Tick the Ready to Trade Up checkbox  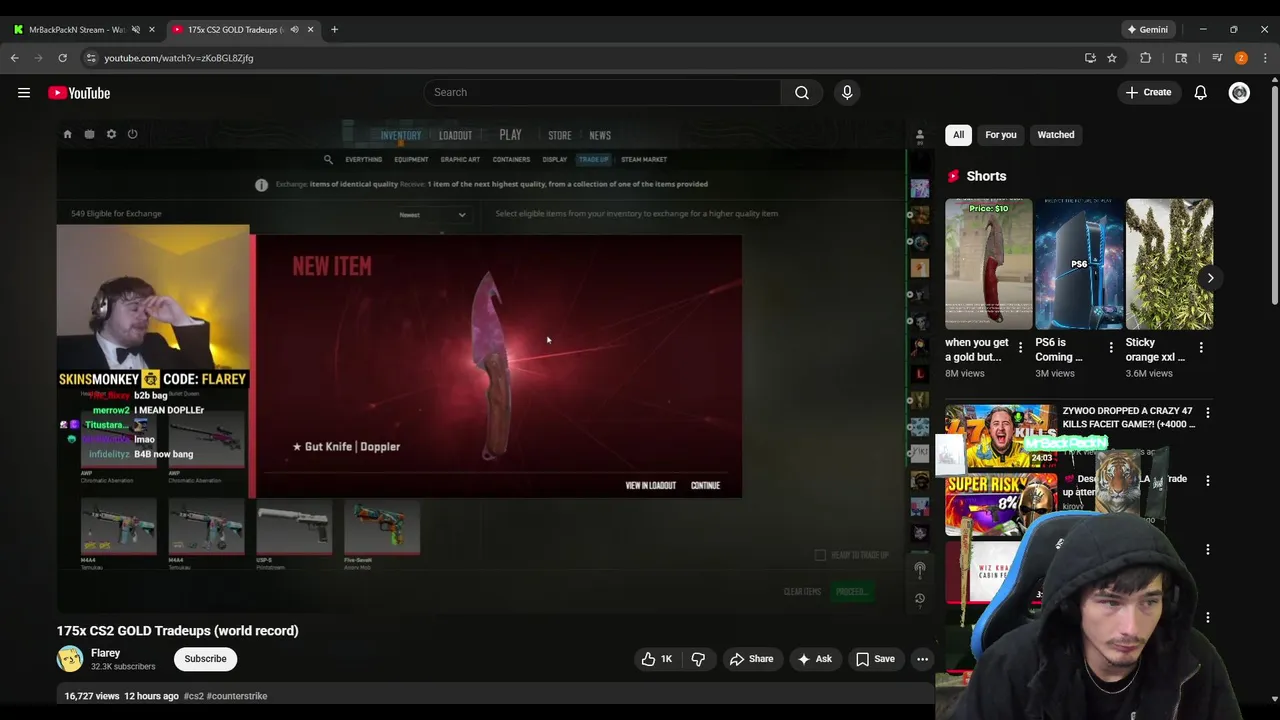820,555
